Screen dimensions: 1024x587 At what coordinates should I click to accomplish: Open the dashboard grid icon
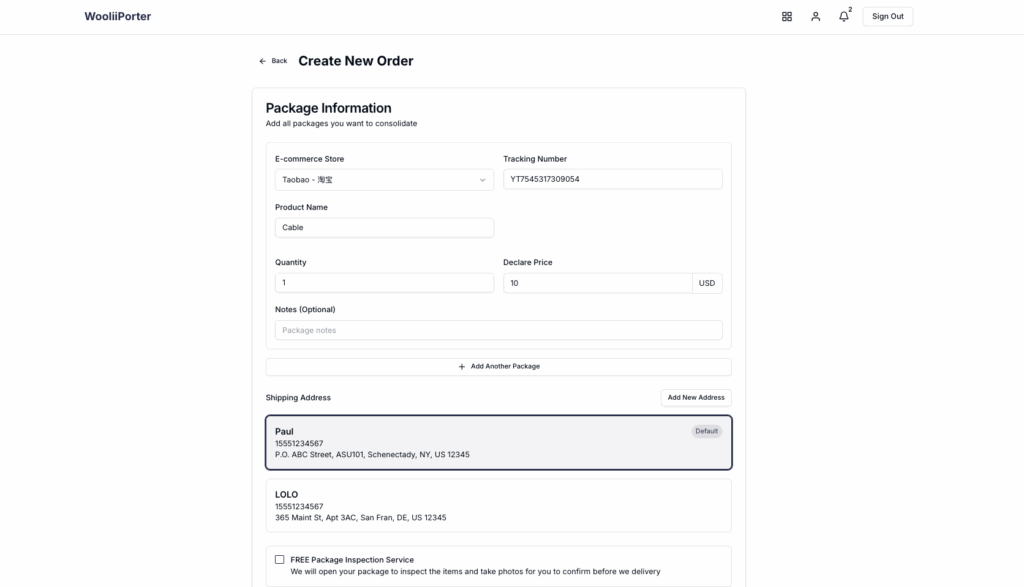[x=787, y=17]
